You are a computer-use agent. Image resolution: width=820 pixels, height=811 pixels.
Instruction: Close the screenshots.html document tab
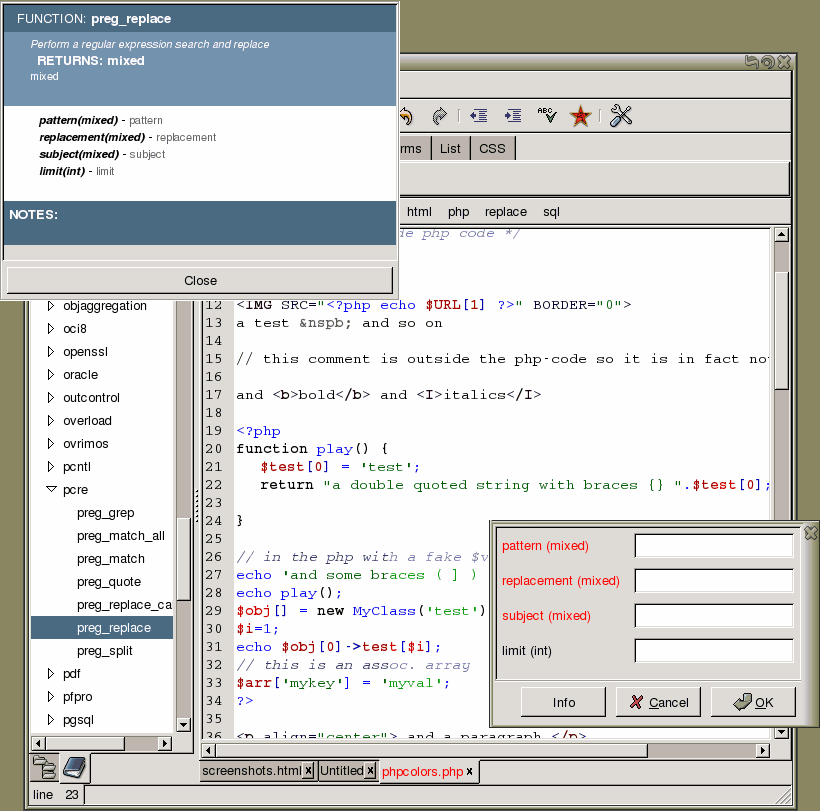pos(308,771)
